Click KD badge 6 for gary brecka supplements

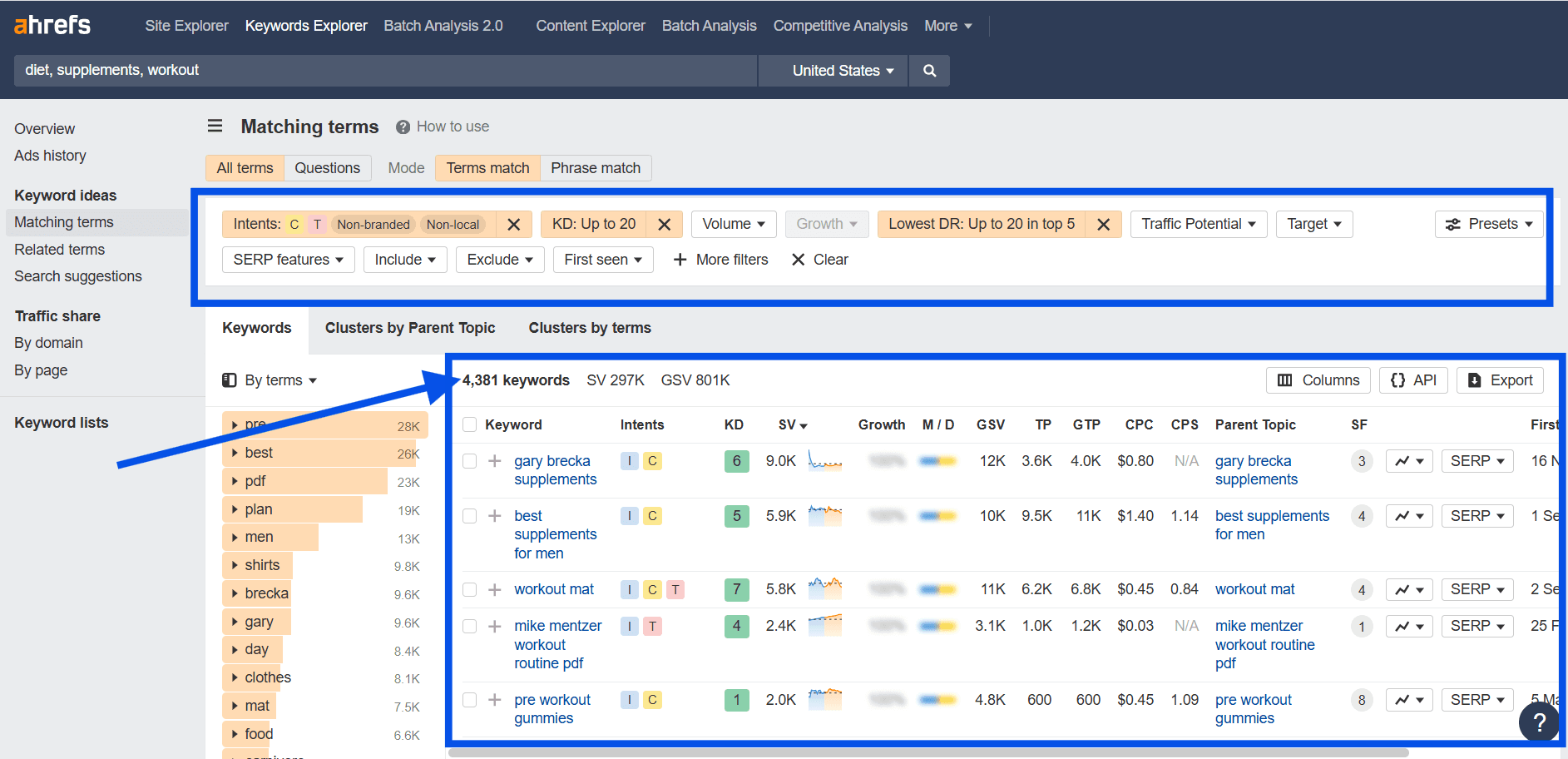(x=737, y=461)
